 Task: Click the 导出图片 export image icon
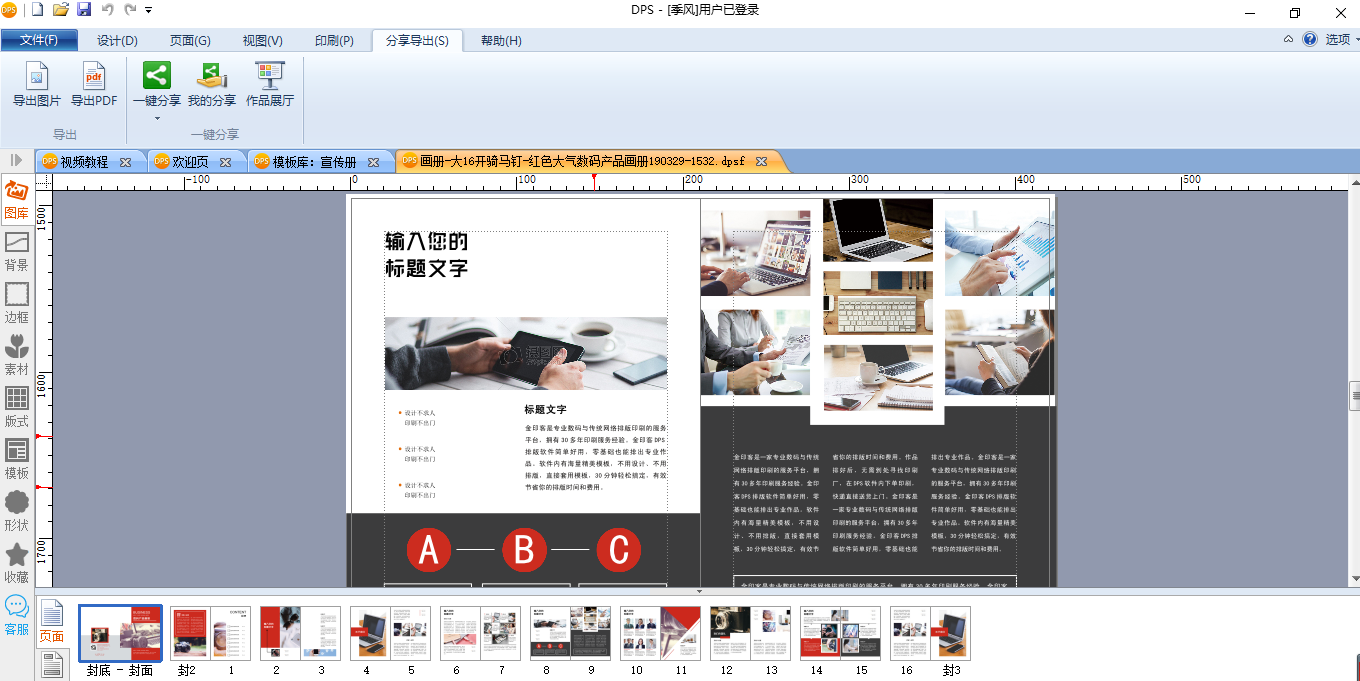(37, 76)
